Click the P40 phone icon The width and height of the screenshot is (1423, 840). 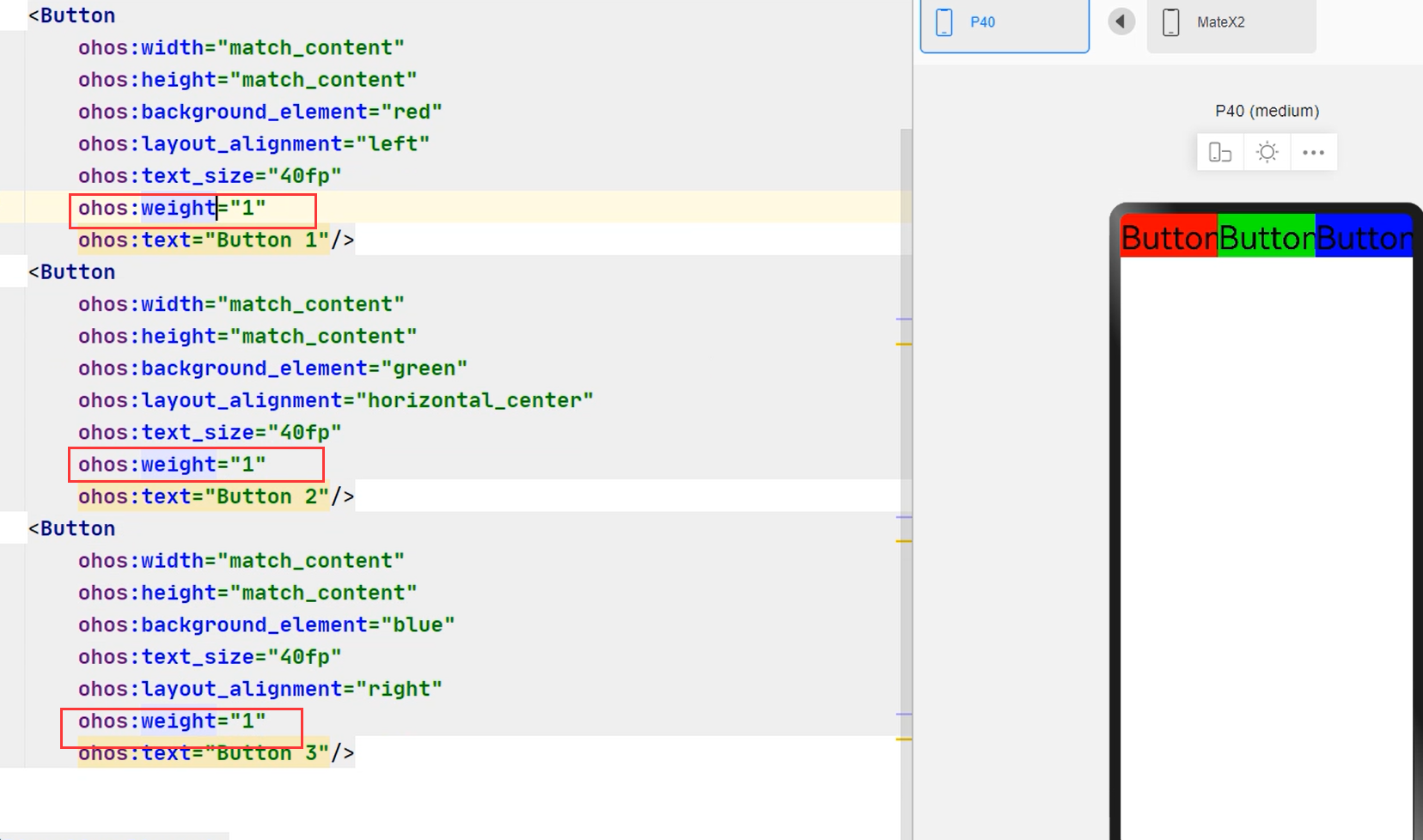pyautogui.click(x=944, y=22)
